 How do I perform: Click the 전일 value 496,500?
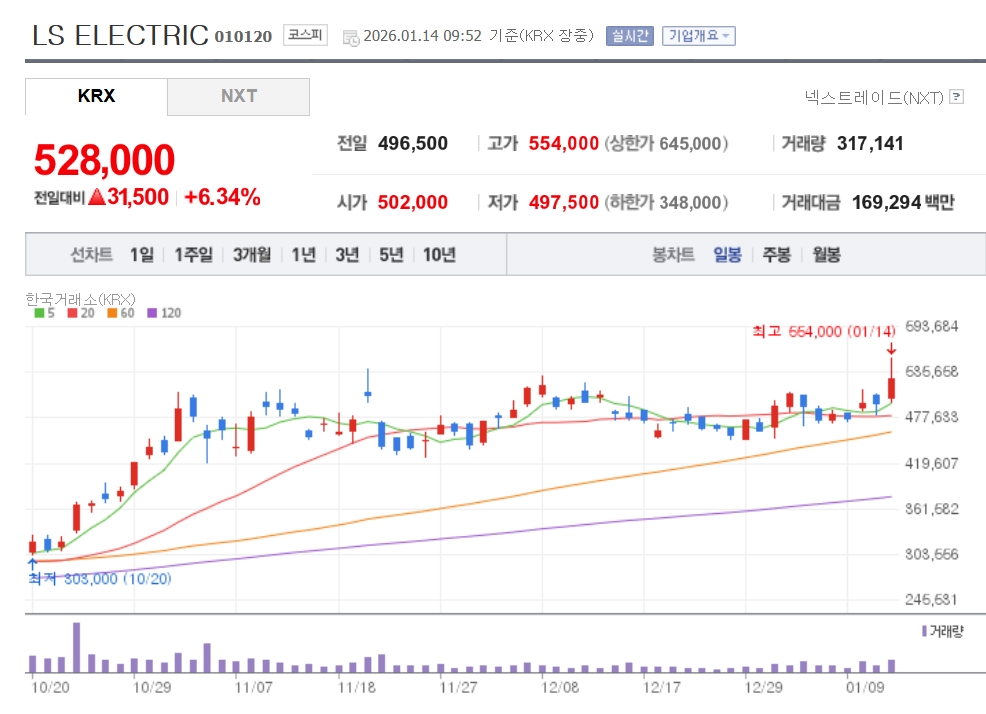(413, 143)
